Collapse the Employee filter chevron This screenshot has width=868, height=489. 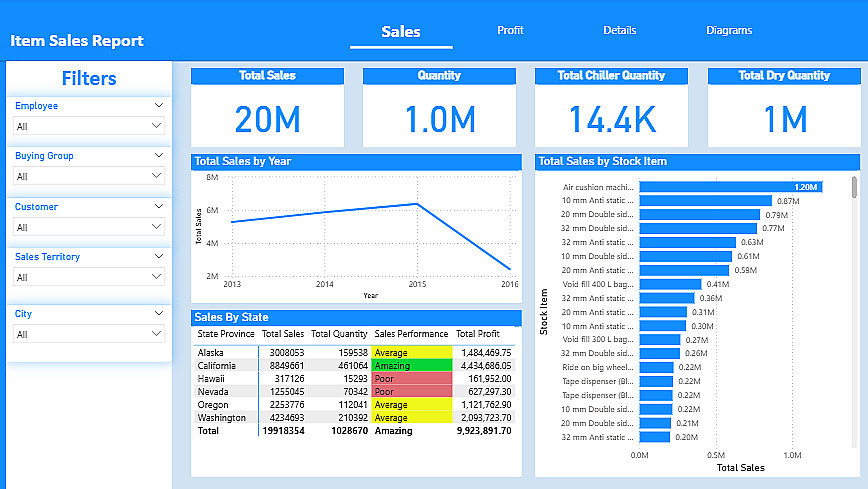pos(159,105)
